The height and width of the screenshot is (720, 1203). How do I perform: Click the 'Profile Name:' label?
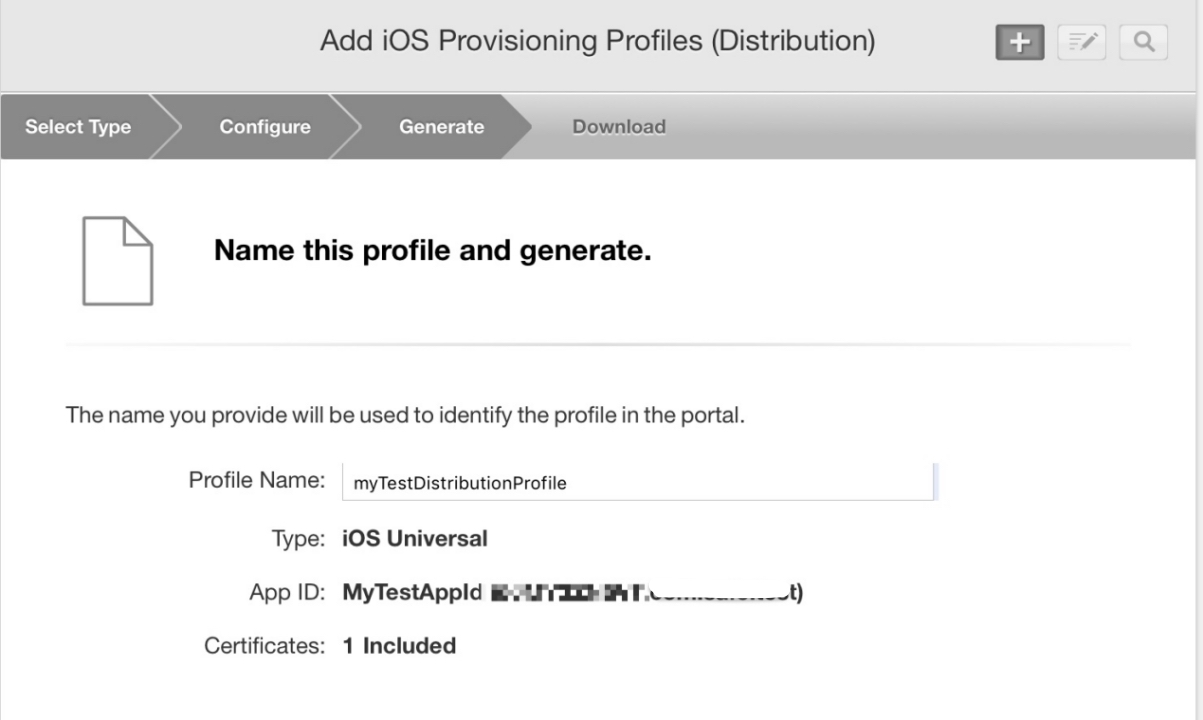coord(257,480)
